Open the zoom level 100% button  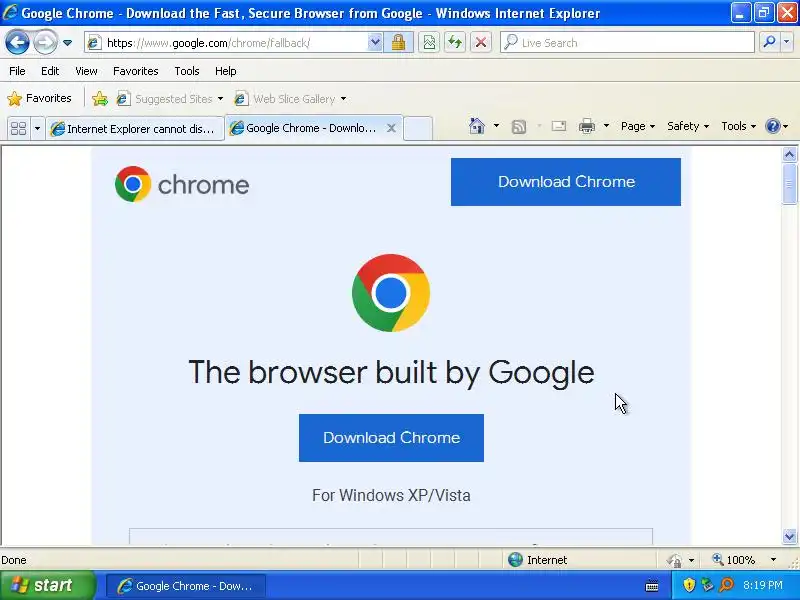coord(734,560)
